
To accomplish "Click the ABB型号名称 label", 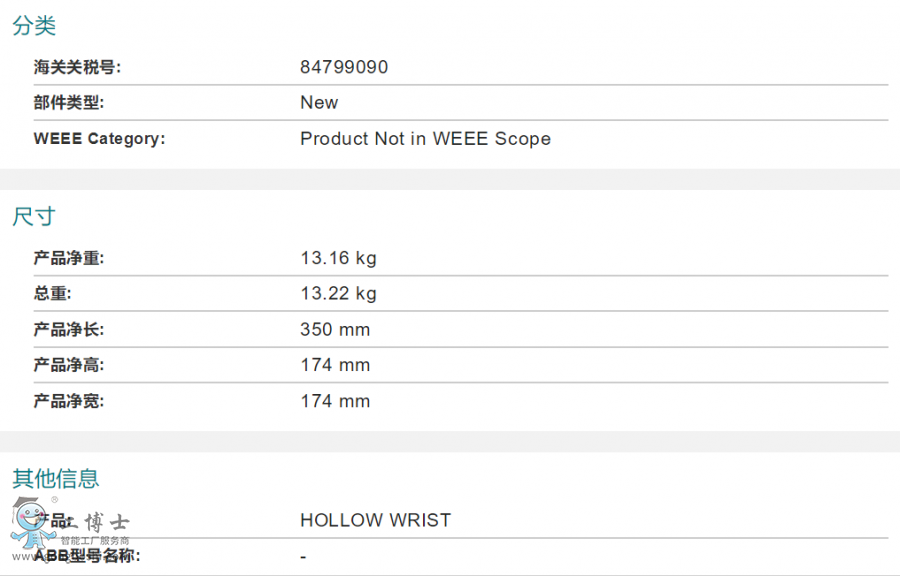I will (x=87, y=556).
